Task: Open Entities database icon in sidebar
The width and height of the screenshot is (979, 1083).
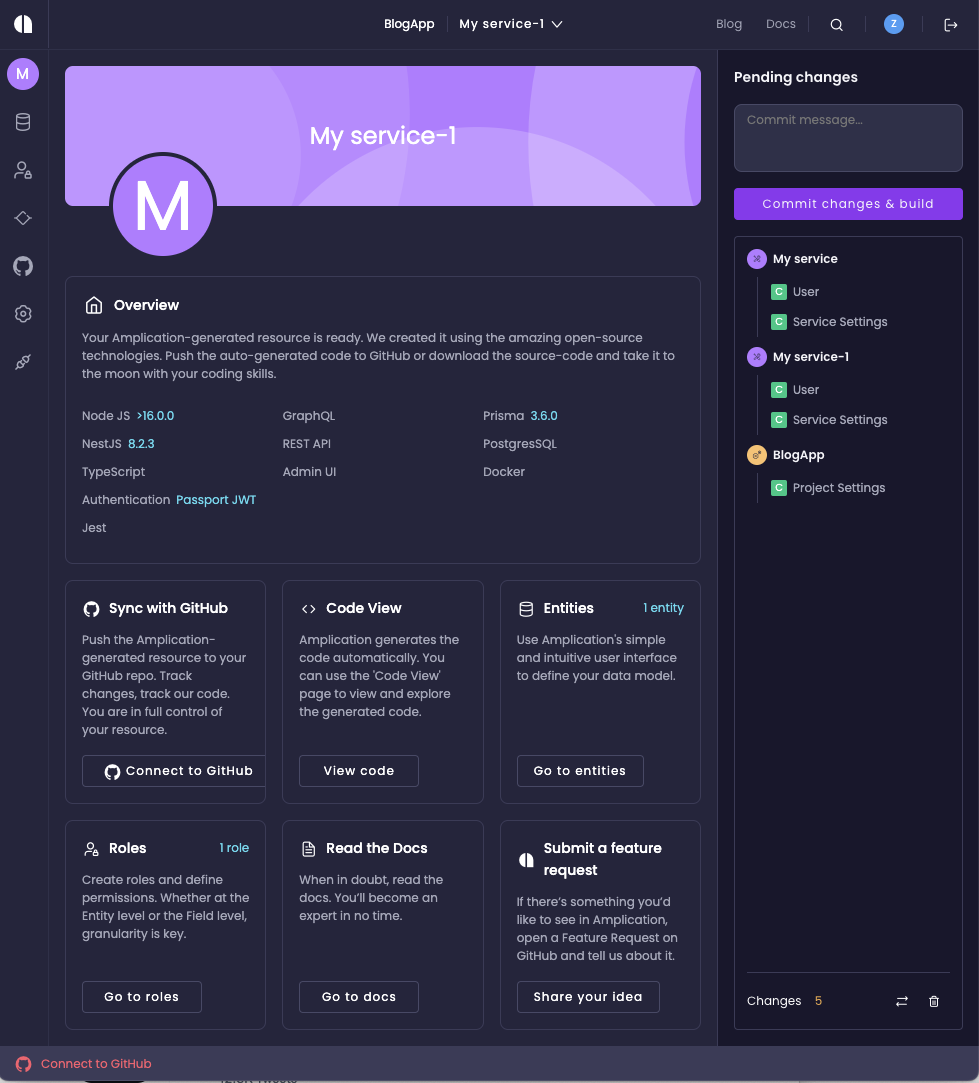Action: point(23,122)
